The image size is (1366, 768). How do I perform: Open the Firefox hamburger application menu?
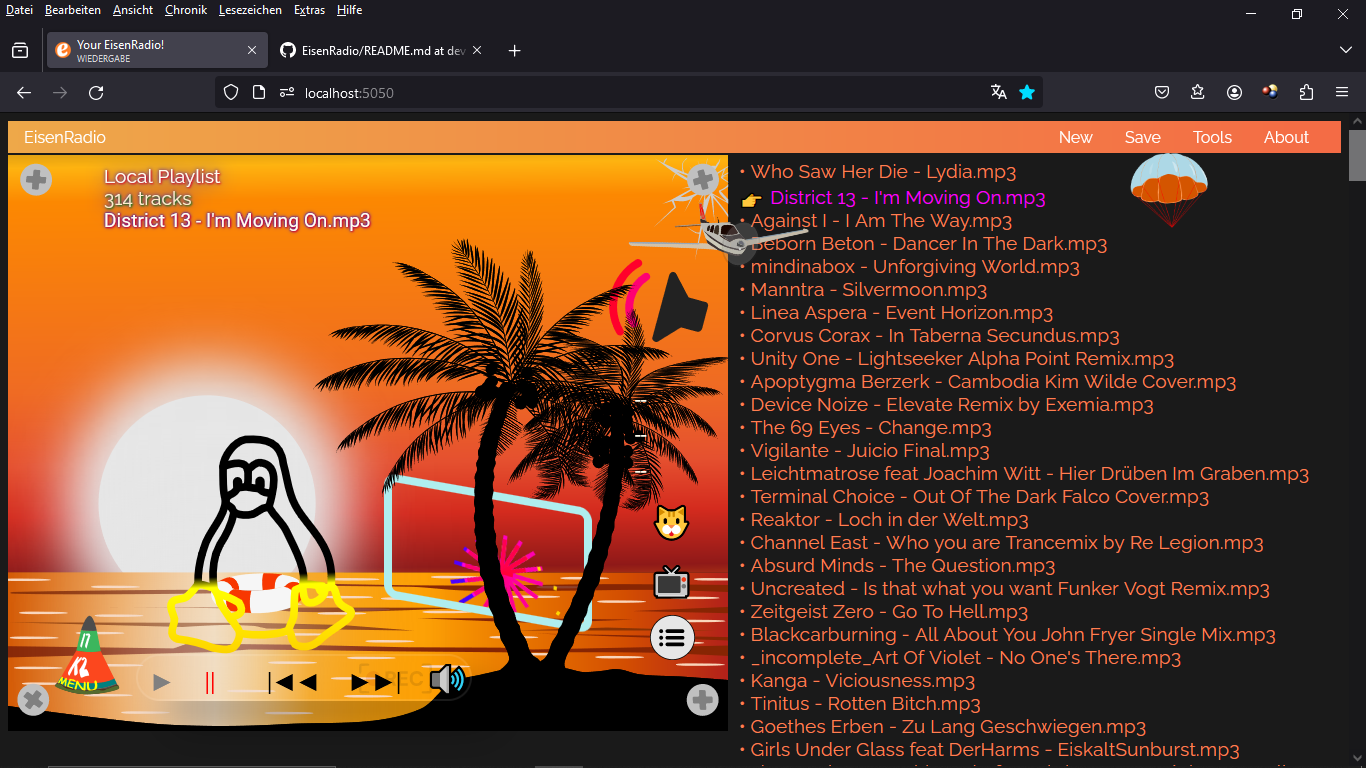[x=1342, y=92]
